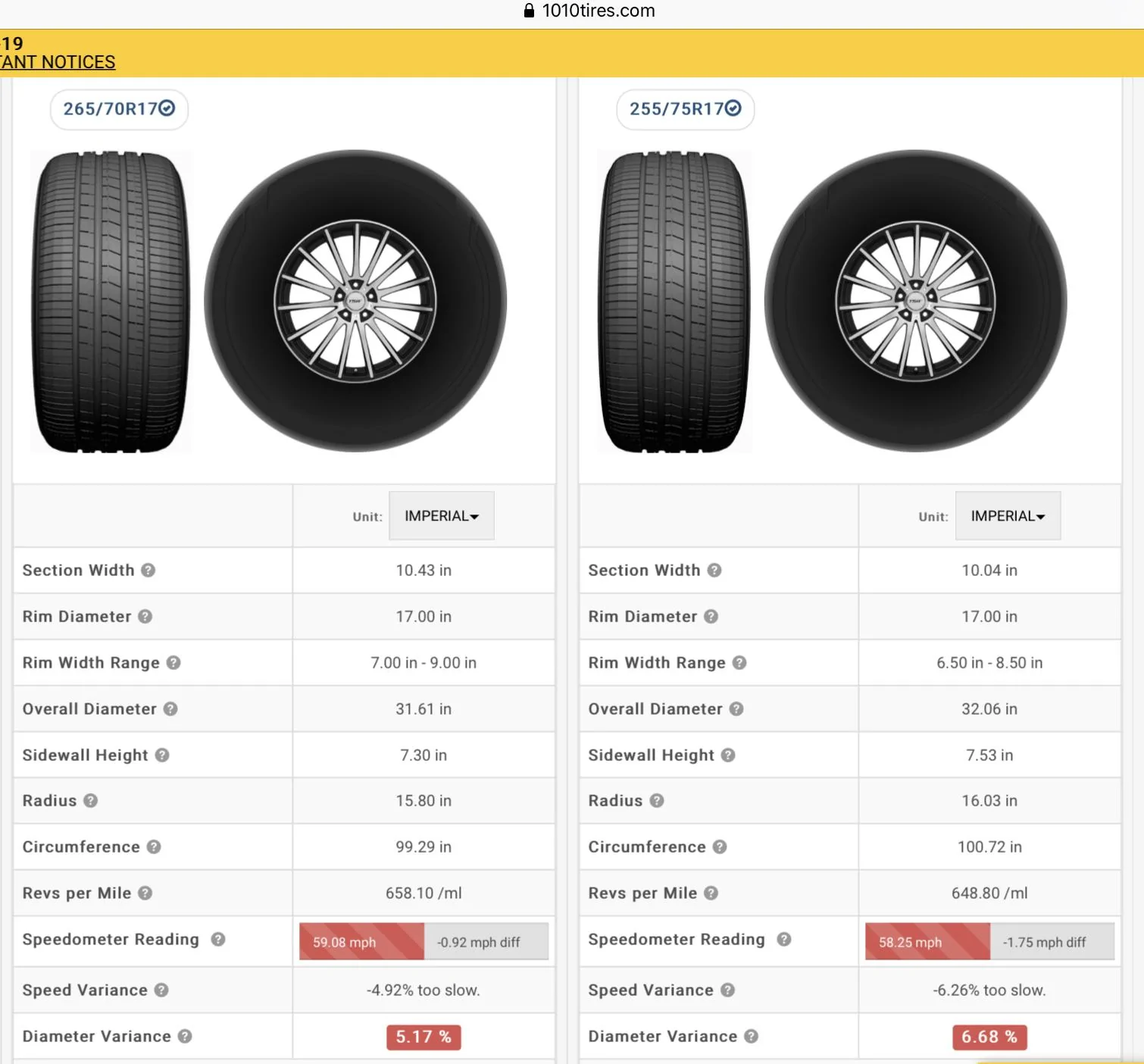Click help icon next to right Rim Width Range
Screen dimensions: 1144x1064
coord(739,662)
